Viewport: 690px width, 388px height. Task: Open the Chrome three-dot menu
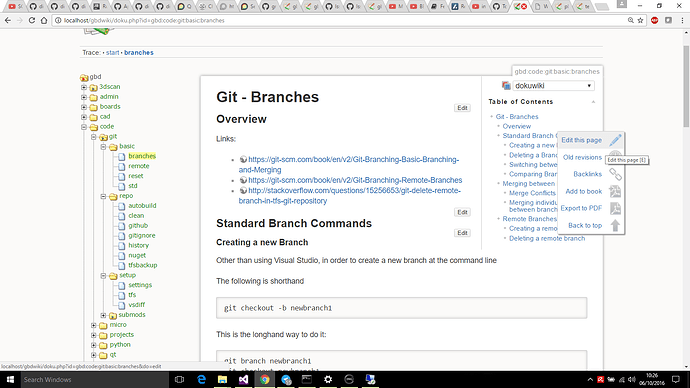(x=683, y=20)
